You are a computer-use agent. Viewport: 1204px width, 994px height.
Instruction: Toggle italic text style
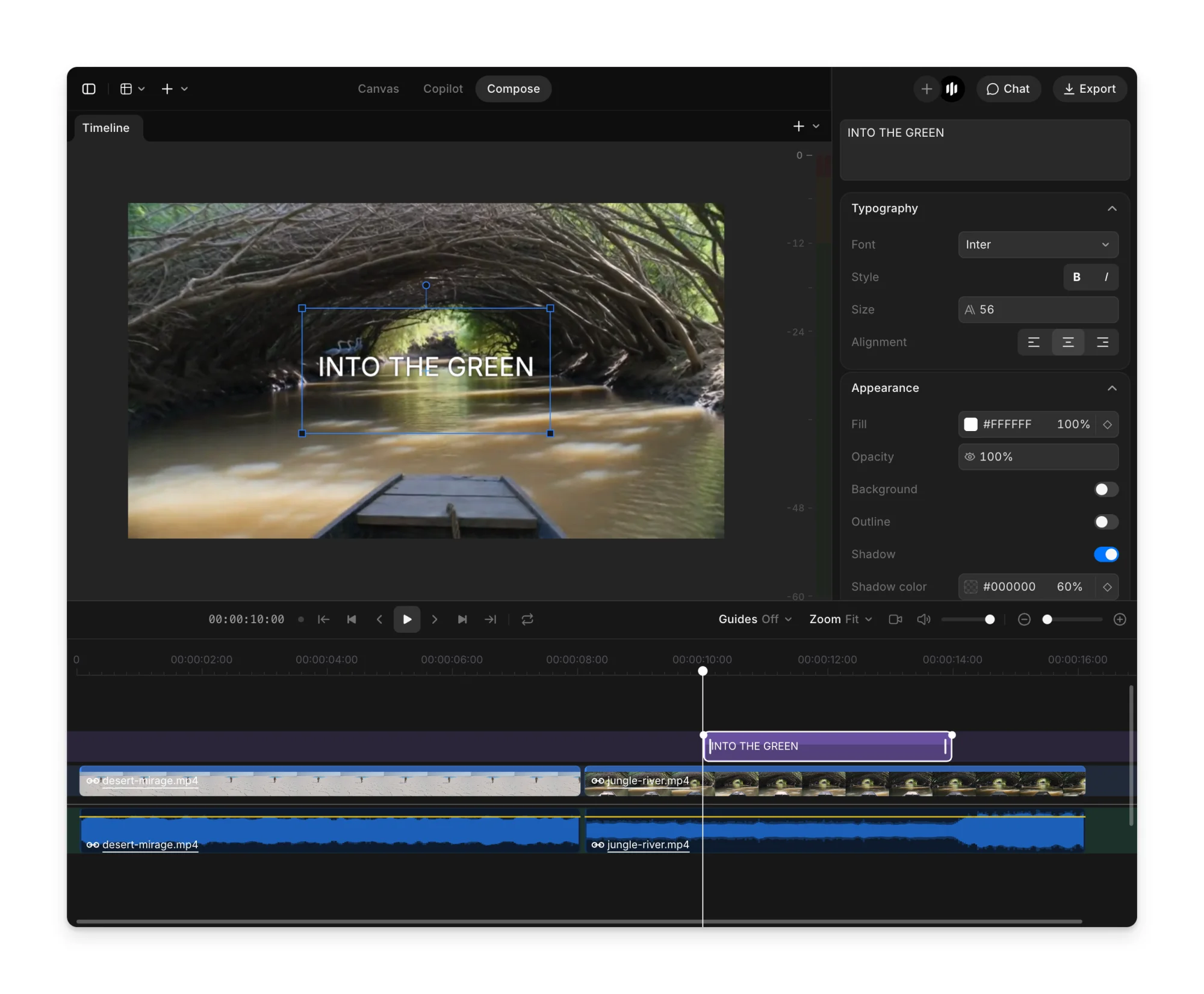pyautogui.click(x=1106, y=277)
